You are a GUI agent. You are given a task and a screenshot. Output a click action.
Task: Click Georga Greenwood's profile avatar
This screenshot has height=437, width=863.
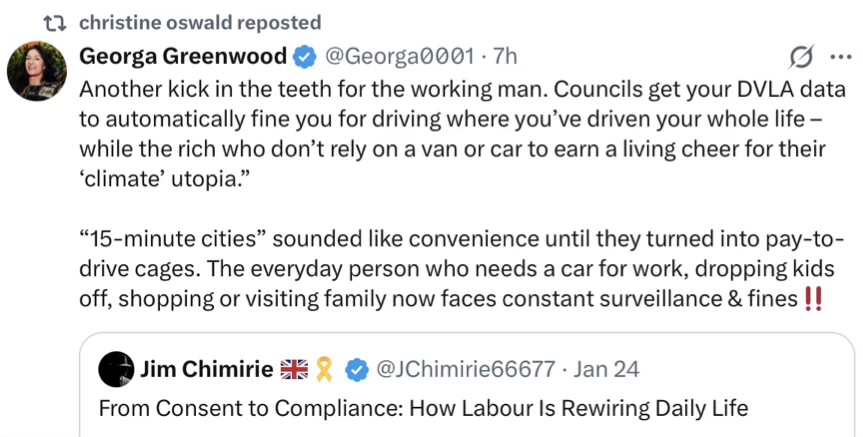pyautogui.click(x=37, y=73)
